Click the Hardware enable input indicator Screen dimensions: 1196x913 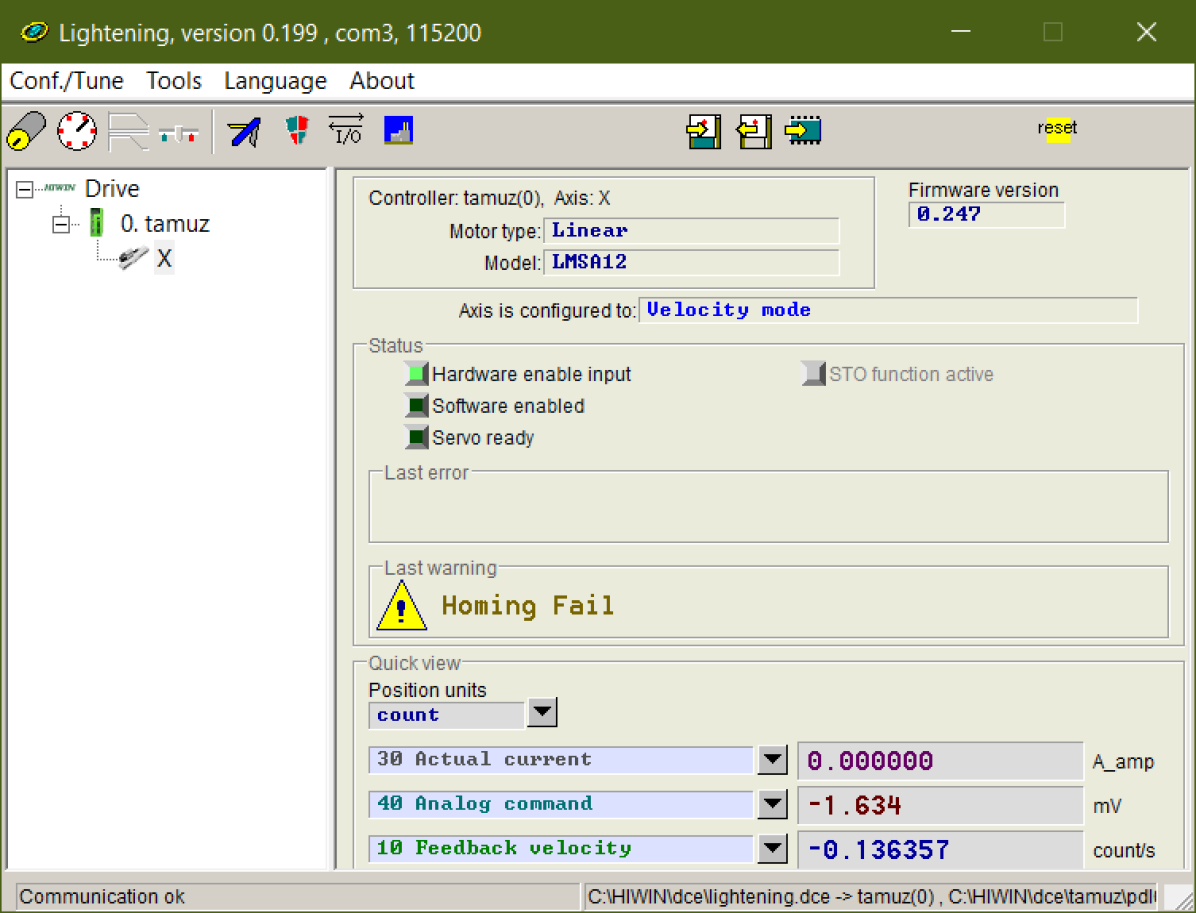coord(416,375)
